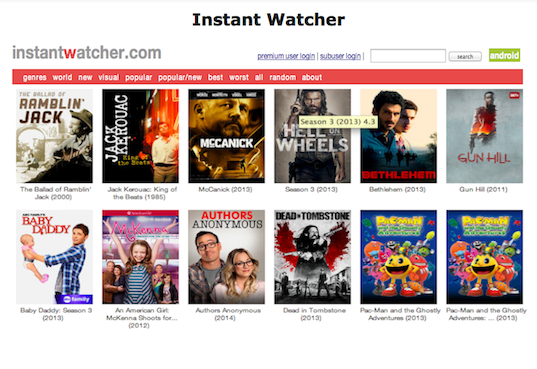Click An American Girl: McKenna Shoots title
Image resolution: width=537 pixels, height=369 pixels.
point(141,318)
